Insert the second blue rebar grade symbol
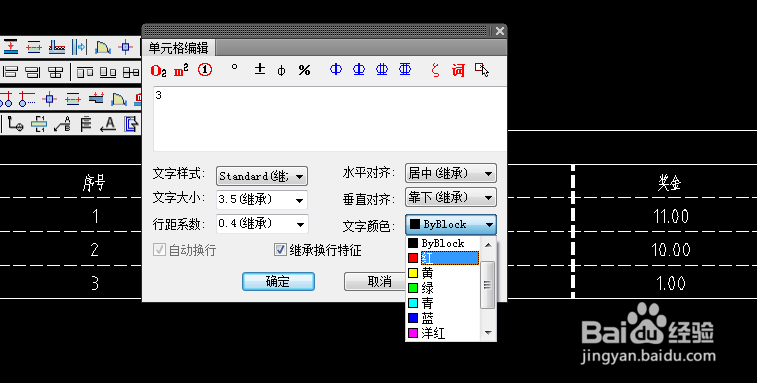This screenshot has width=757, height=383. click(359, 70)
